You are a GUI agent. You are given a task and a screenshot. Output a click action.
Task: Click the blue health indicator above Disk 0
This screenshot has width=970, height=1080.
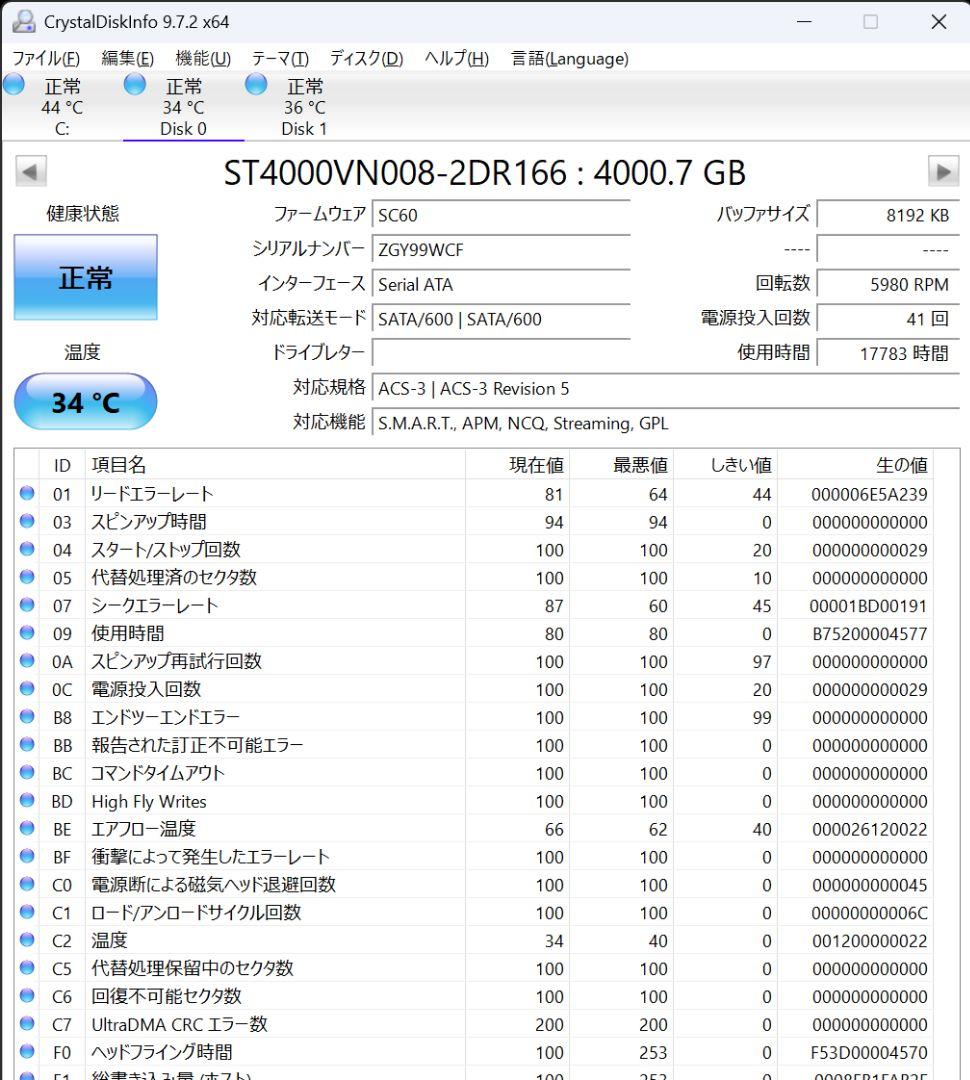pyautogui.click(x=134, y=85)
